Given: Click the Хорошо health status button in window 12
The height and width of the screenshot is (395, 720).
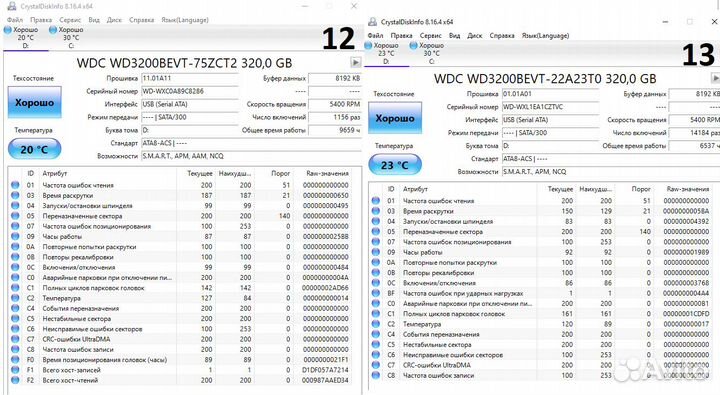Looking at the screenshot, I should pyautogui.click(x=34, y=102).
